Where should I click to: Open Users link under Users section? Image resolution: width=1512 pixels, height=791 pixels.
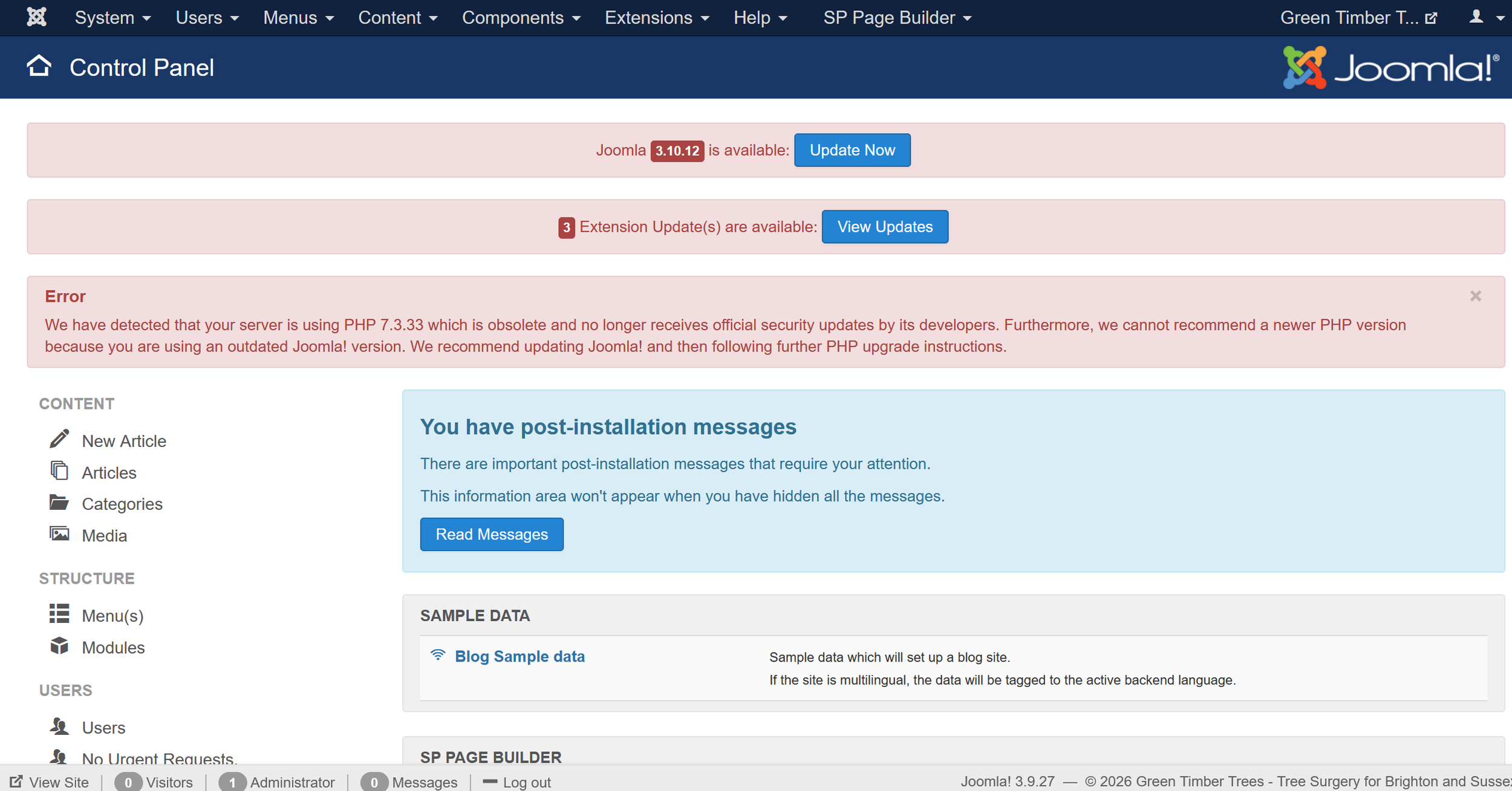104,728
